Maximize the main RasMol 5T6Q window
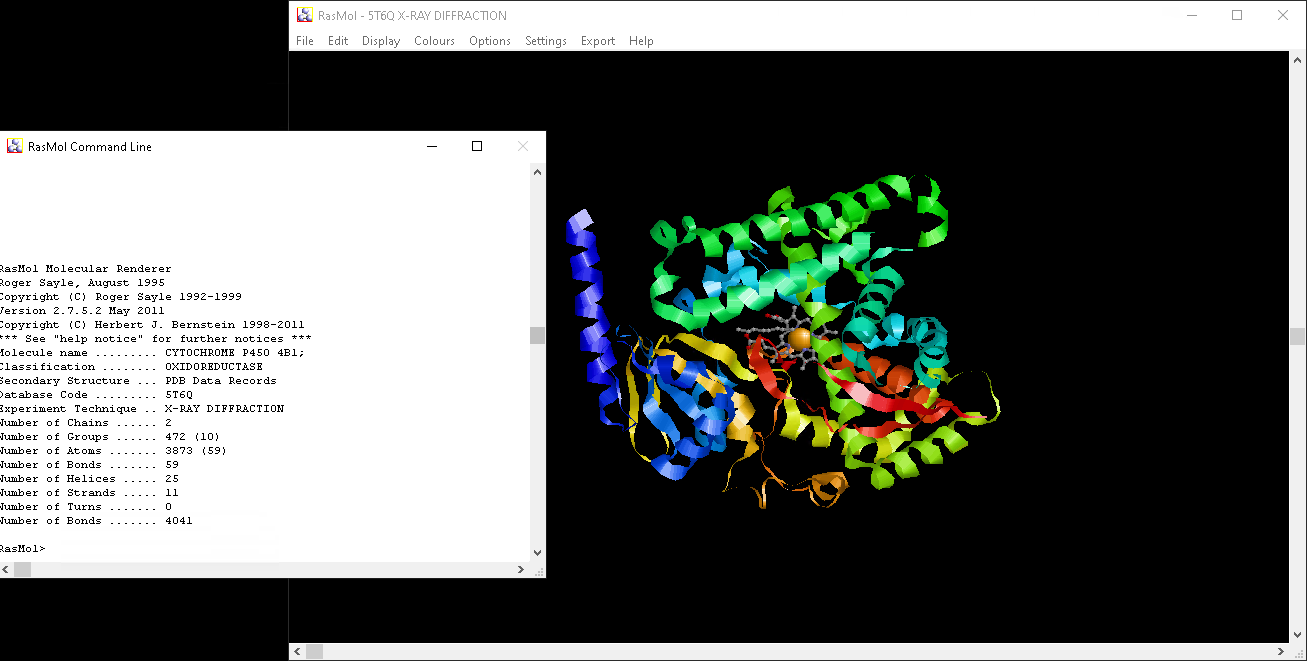This screenshot has width=1307, height=661. click(1237, 15)
